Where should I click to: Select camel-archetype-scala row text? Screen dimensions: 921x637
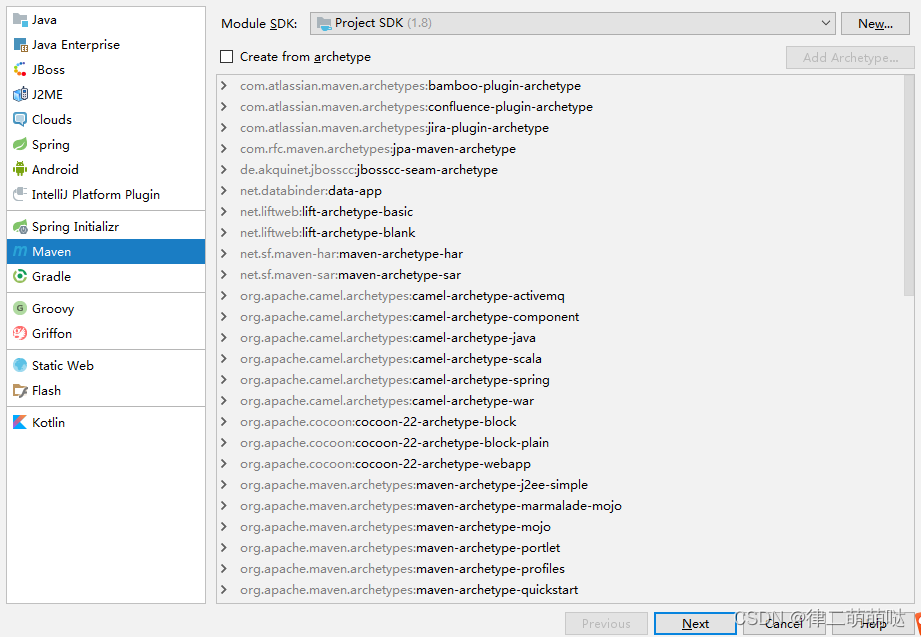tap(391, 358)
